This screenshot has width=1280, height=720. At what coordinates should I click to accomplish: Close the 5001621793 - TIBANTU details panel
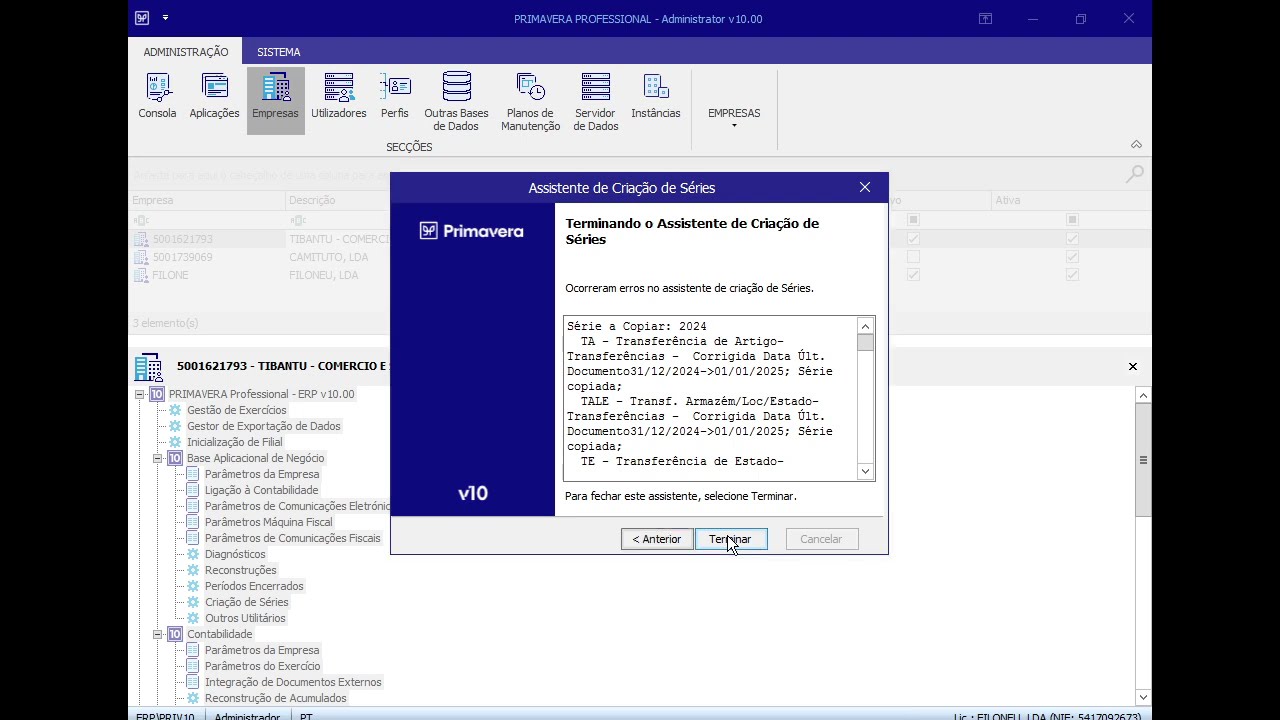1133,367
